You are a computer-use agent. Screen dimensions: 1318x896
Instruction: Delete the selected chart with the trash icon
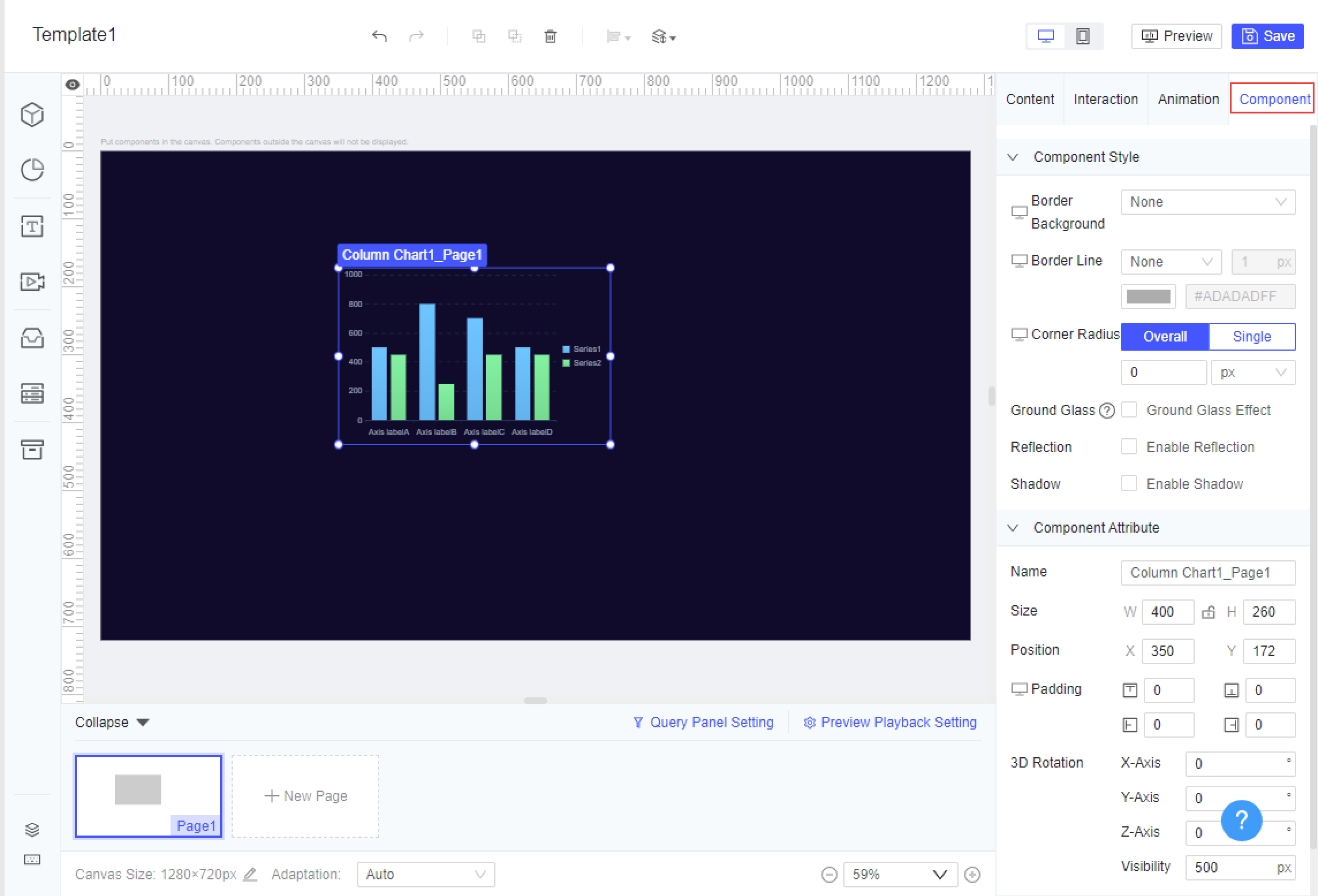click(x=550, y=36)
